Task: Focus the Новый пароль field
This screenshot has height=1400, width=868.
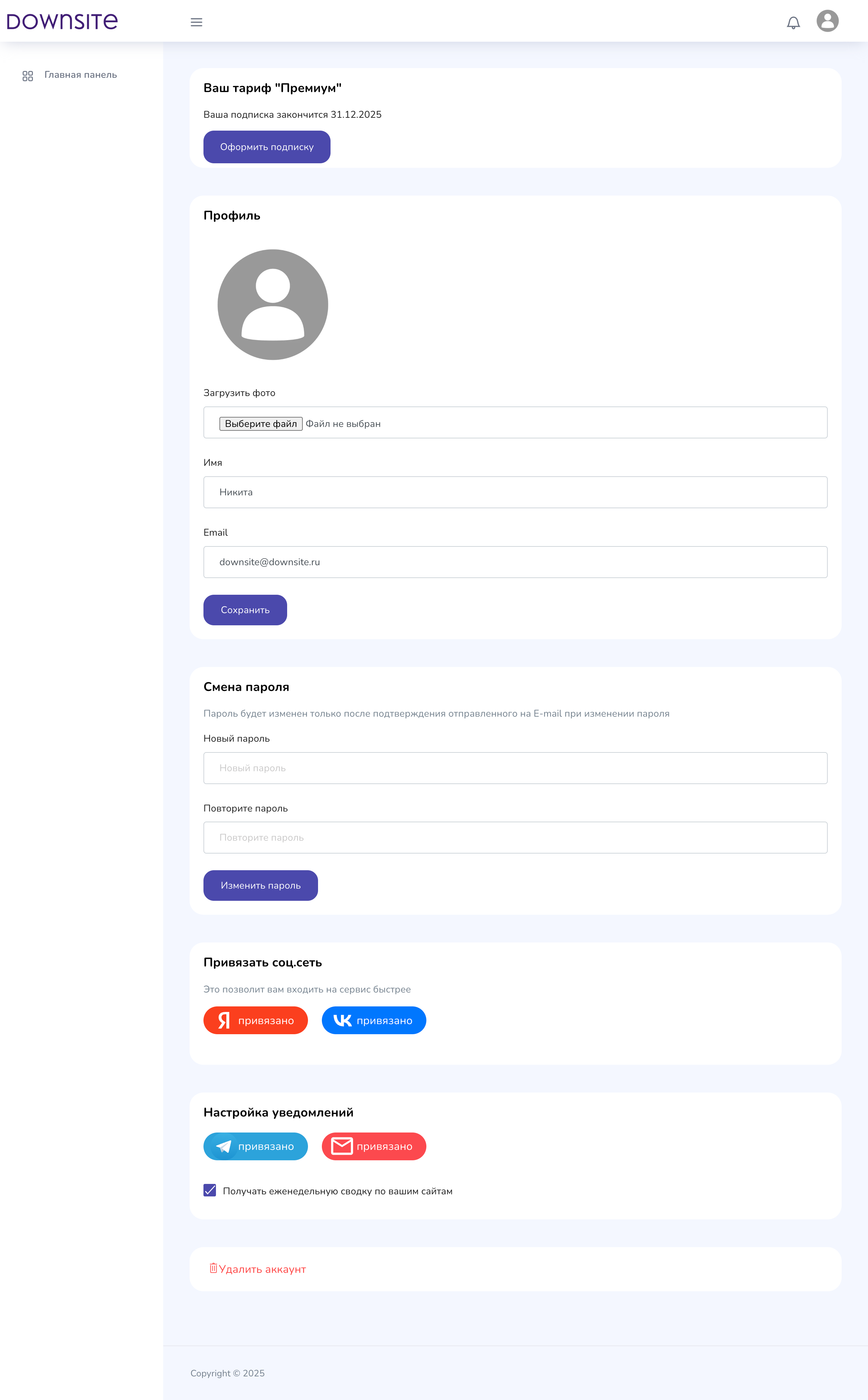Action: click(x=515, y=767)
